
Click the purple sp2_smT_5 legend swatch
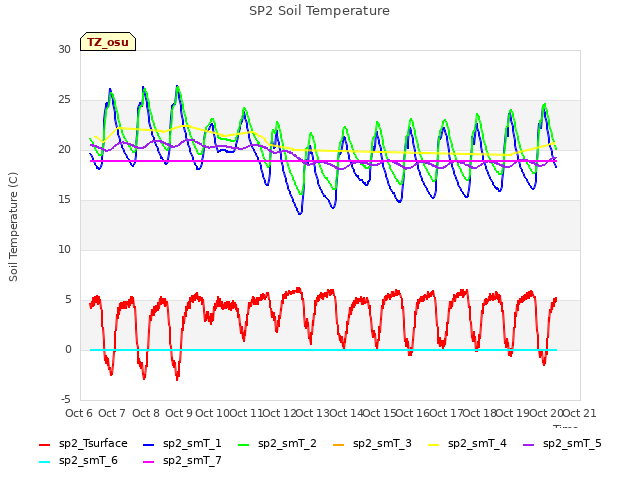[529, 444]
